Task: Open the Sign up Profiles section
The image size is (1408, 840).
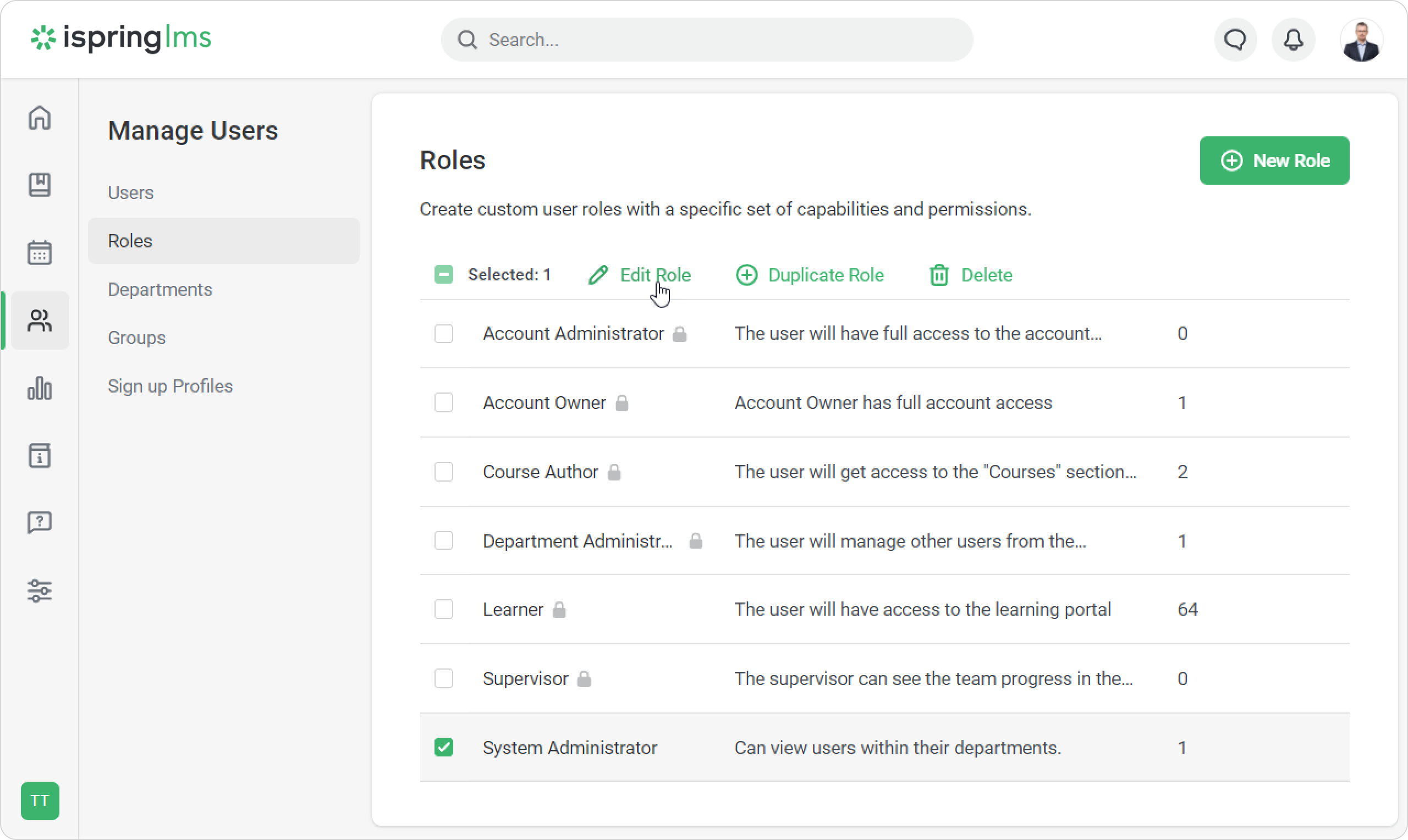Action: click(x=170, y=386)
